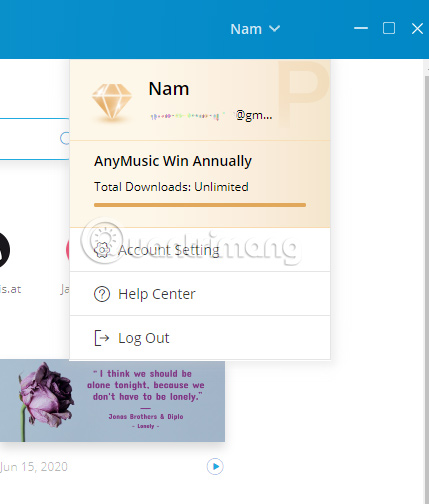The width and height of the screenshot is (429, 504).
Task: Close the AnyMusic window
Action: point(417,29)
